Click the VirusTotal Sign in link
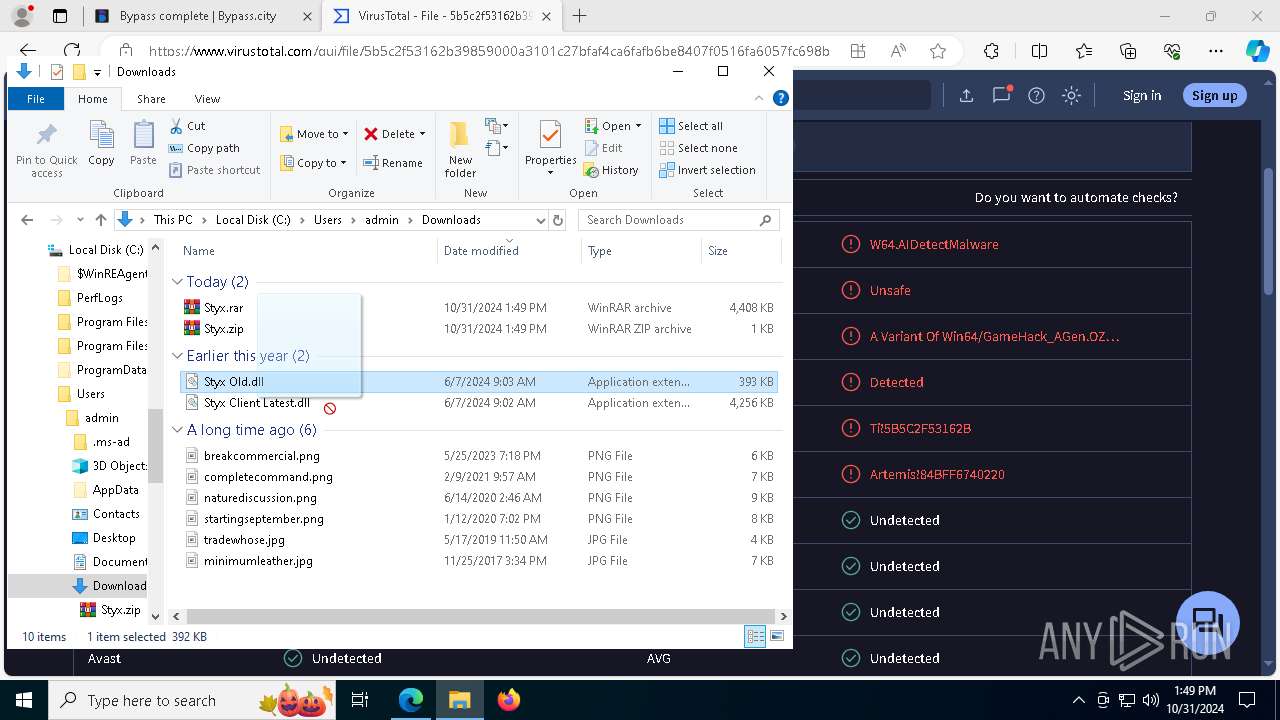The height and width of the screenshot is (720, 1280). pyautogui.click(x=1142, y=96)
